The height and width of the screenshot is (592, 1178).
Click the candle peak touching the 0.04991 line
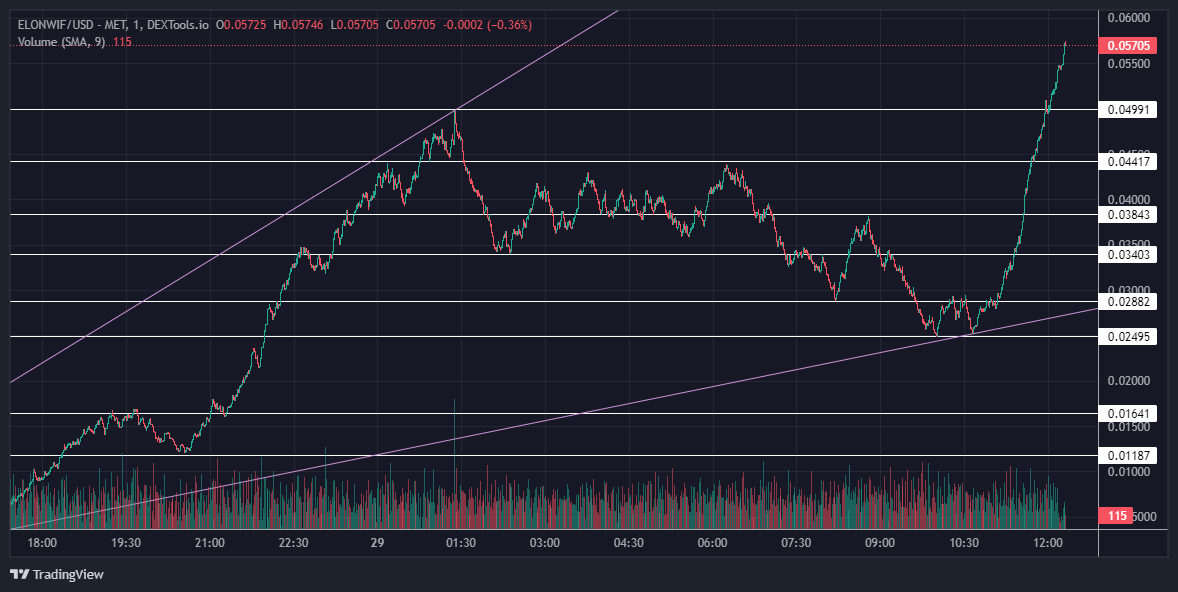coord(455,113)
